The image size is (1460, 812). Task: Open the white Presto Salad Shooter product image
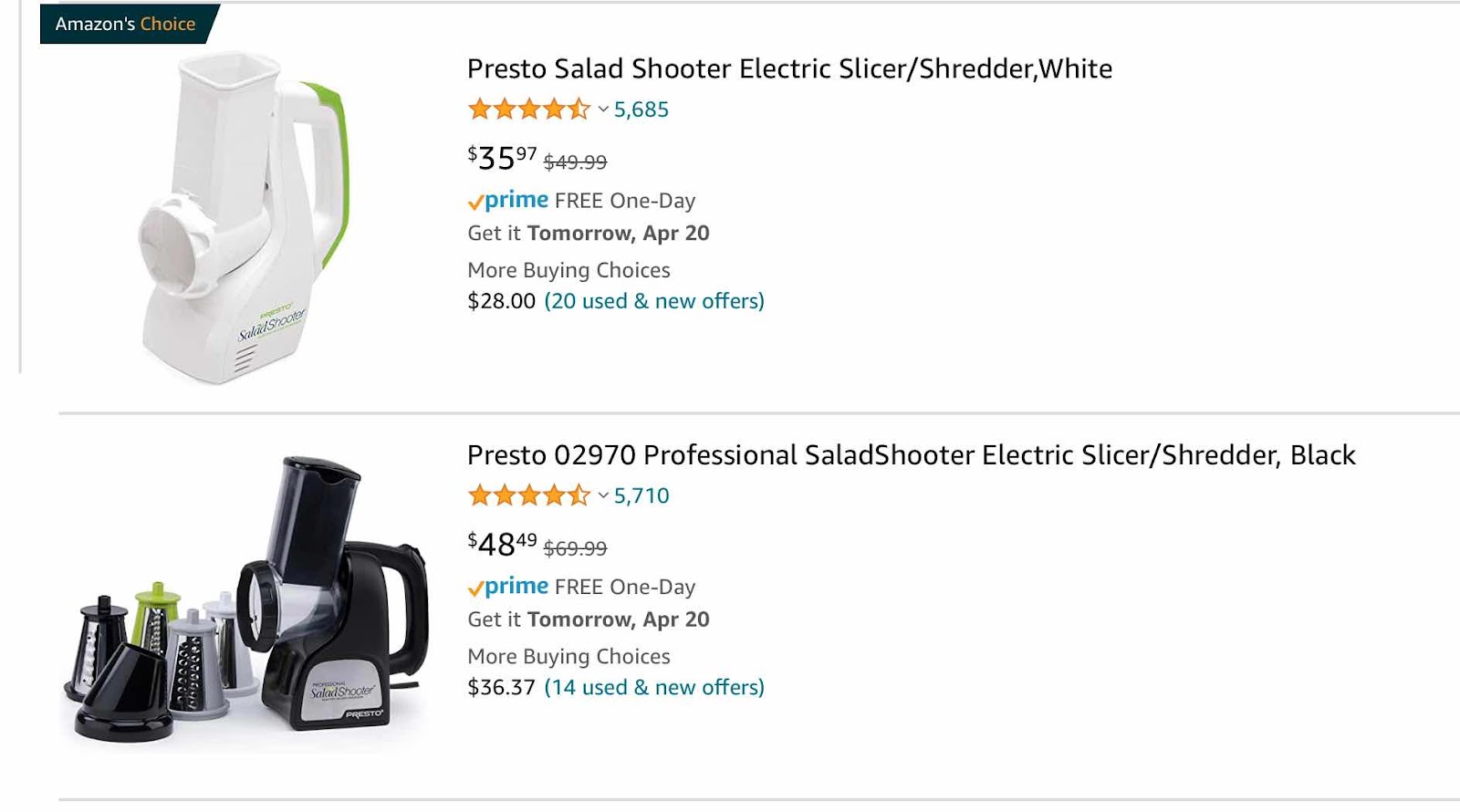click(244, 217)
